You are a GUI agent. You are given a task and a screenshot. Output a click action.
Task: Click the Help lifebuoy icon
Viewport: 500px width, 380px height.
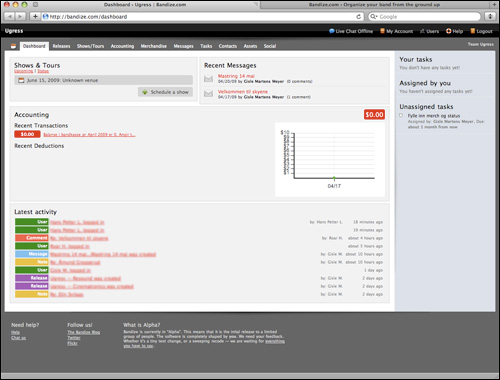(449, 31)
